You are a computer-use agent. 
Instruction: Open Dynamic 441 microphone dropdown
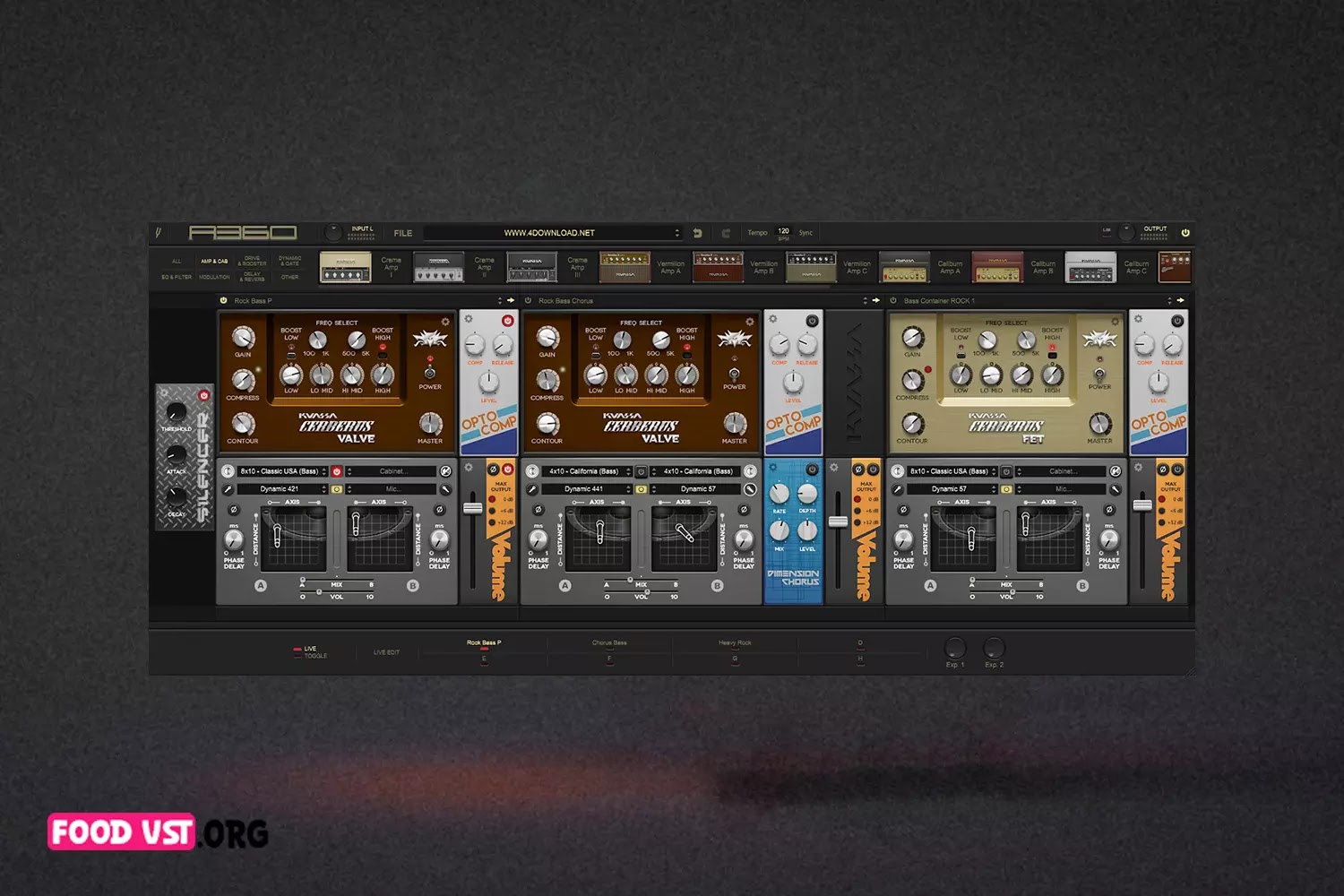[588, 489]
